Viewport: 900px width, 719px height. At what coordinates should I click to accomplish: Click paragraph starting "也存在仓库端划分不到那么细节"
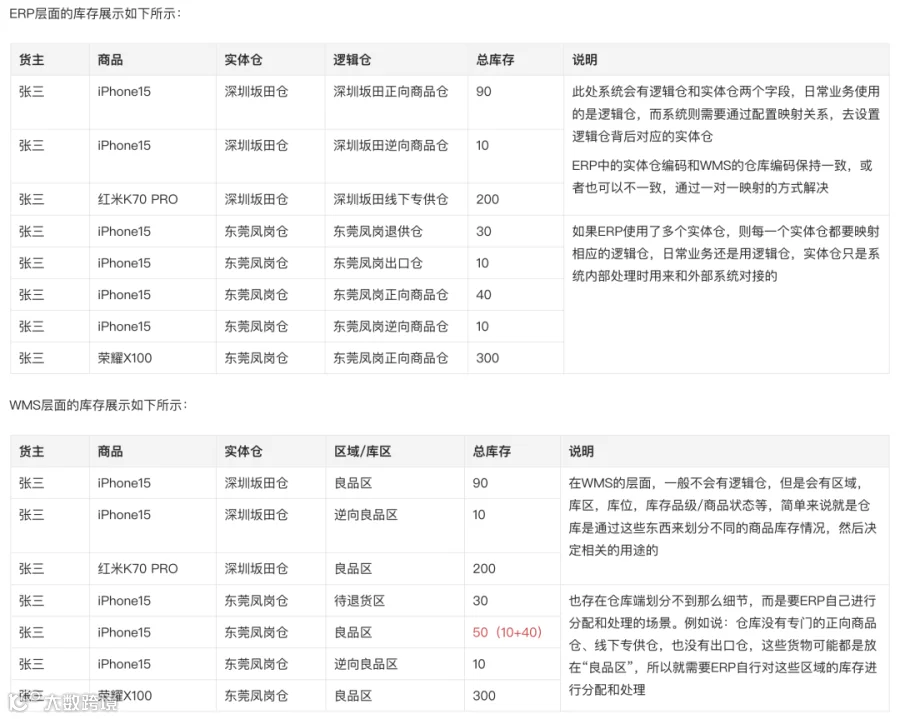click(723, 646)
